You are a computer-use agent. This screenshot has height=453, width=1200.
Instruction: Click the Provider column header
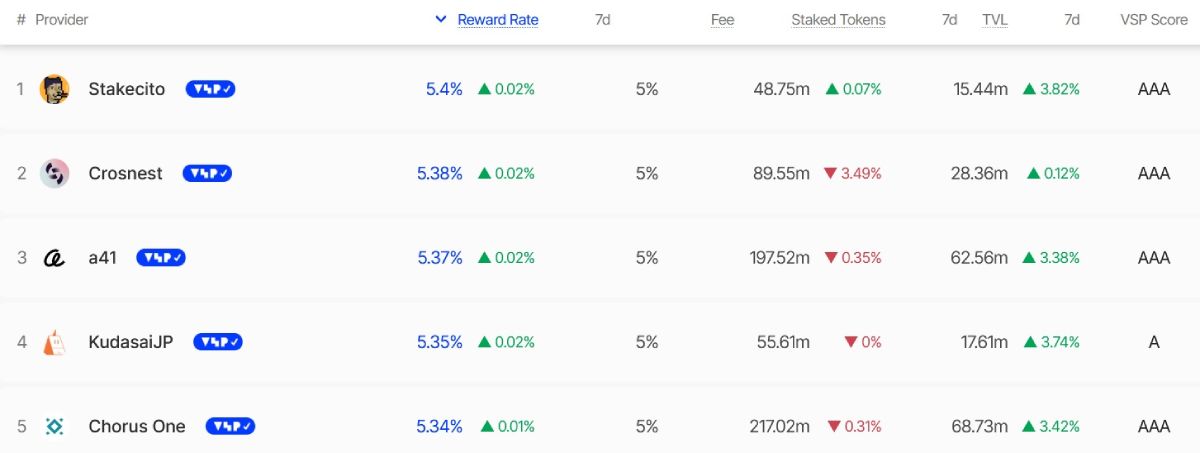tap(62, 19)
